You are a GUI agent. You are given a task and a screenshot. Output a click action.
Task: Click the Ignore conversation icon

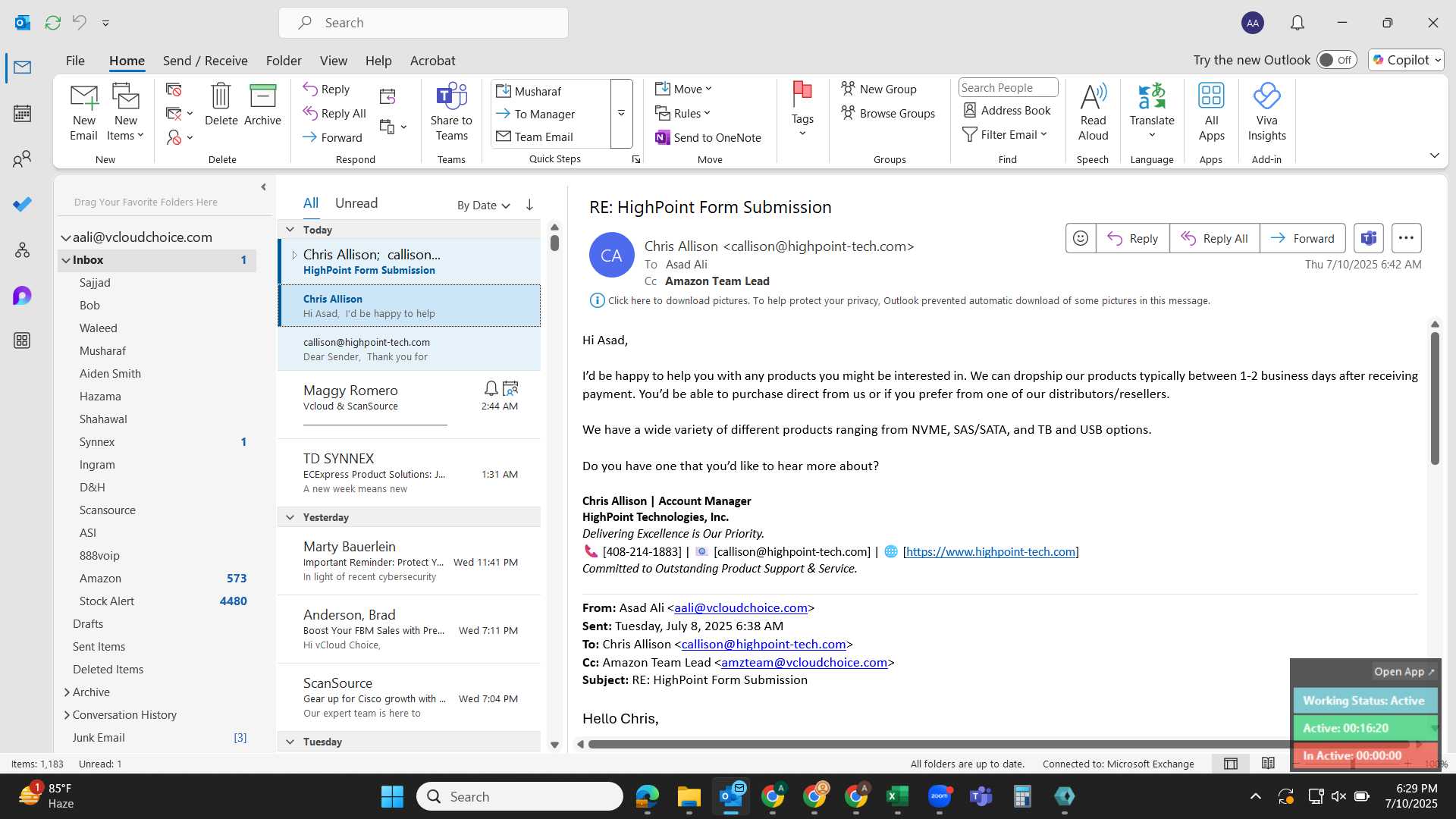(x=174, y=90)
